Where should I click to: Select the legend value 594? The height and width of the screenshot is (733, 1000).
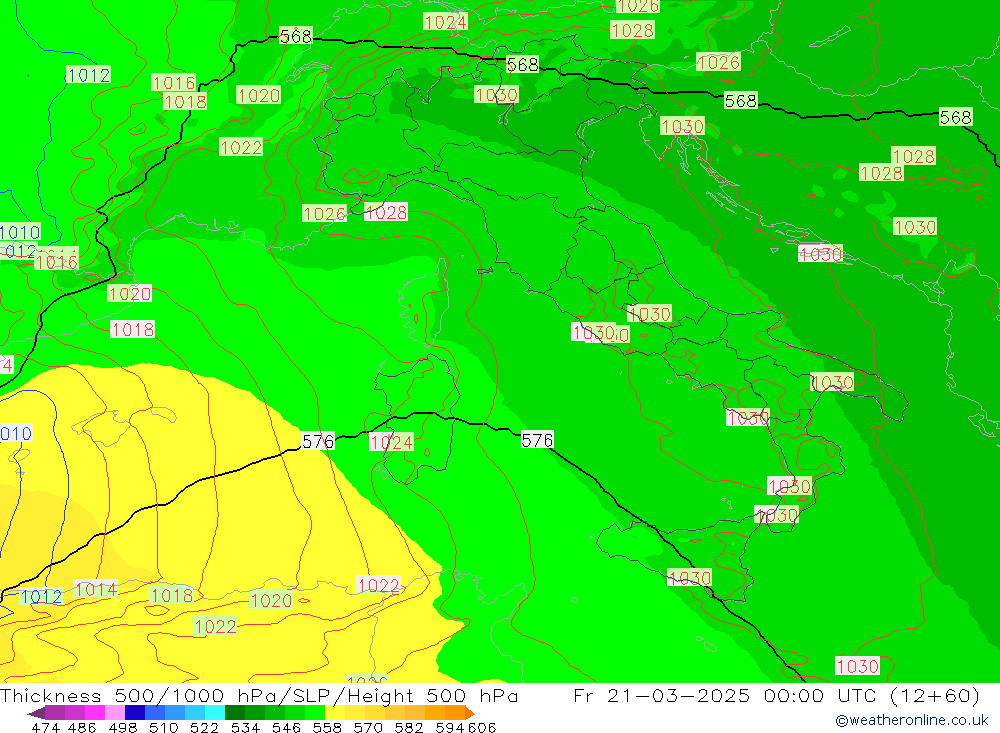(450, 727)
